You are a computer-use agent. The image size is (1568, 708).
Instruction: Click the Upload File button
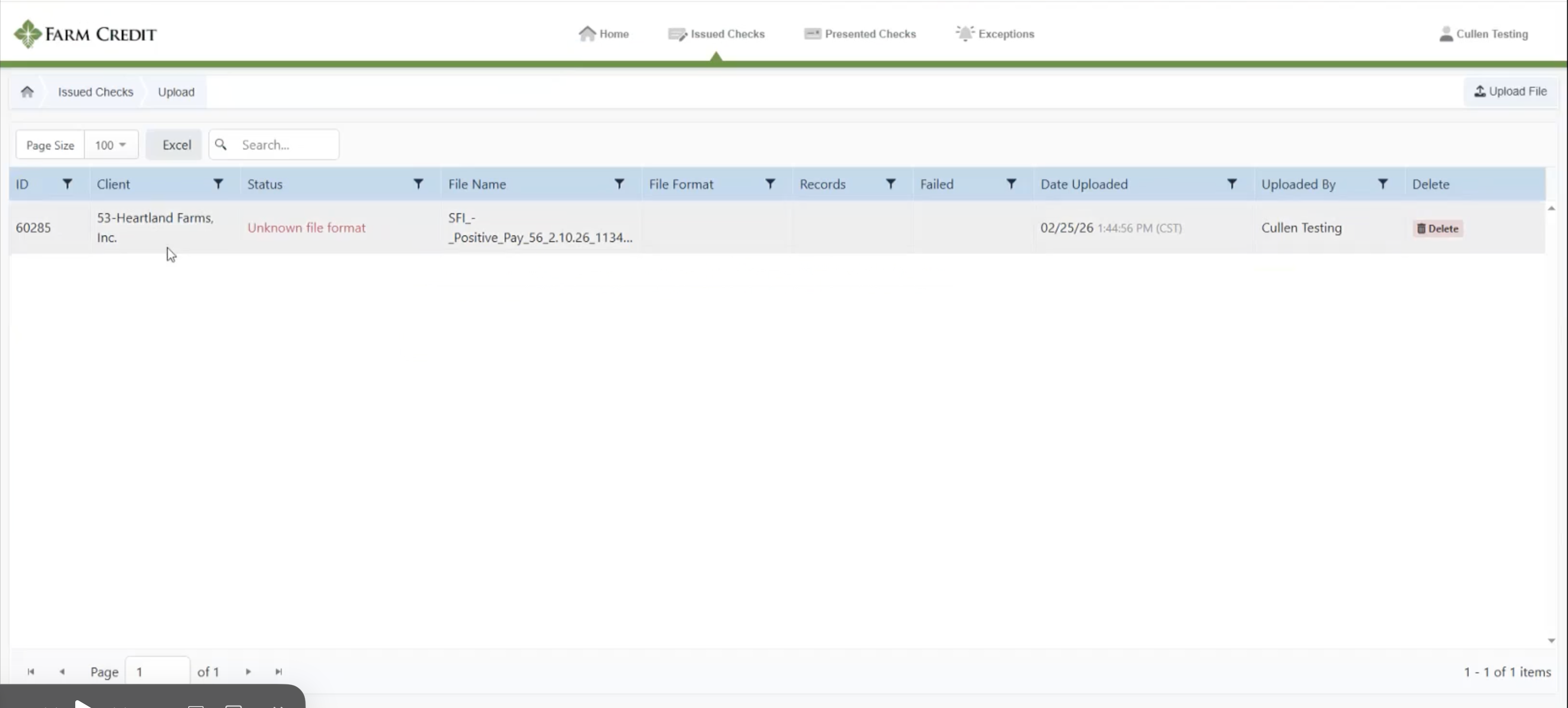[1510, 91]
